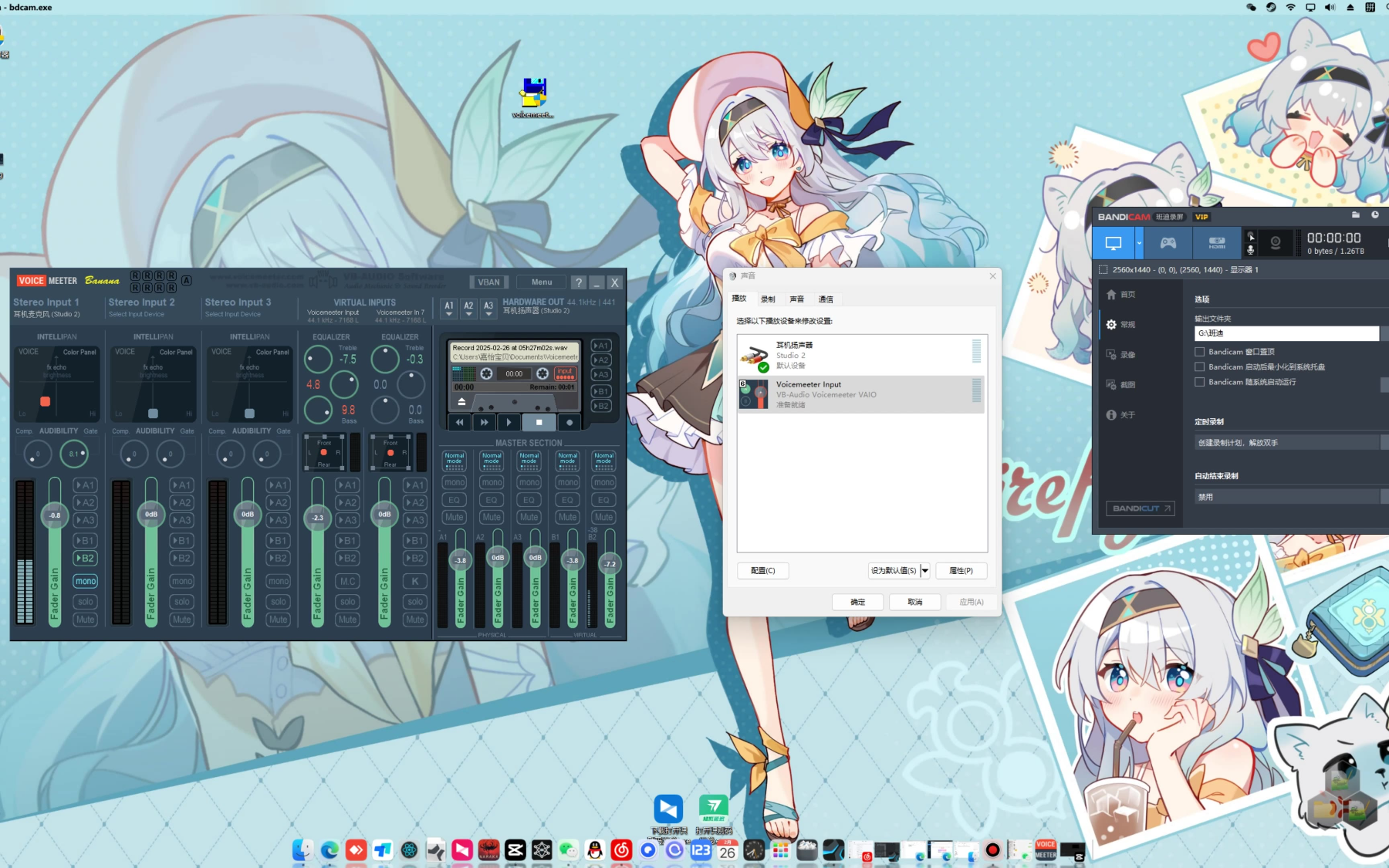Toggle Bandicam mouse cursor effect icon
The width and height of the screenshot is (1389, 868).
click(1251, 236)
